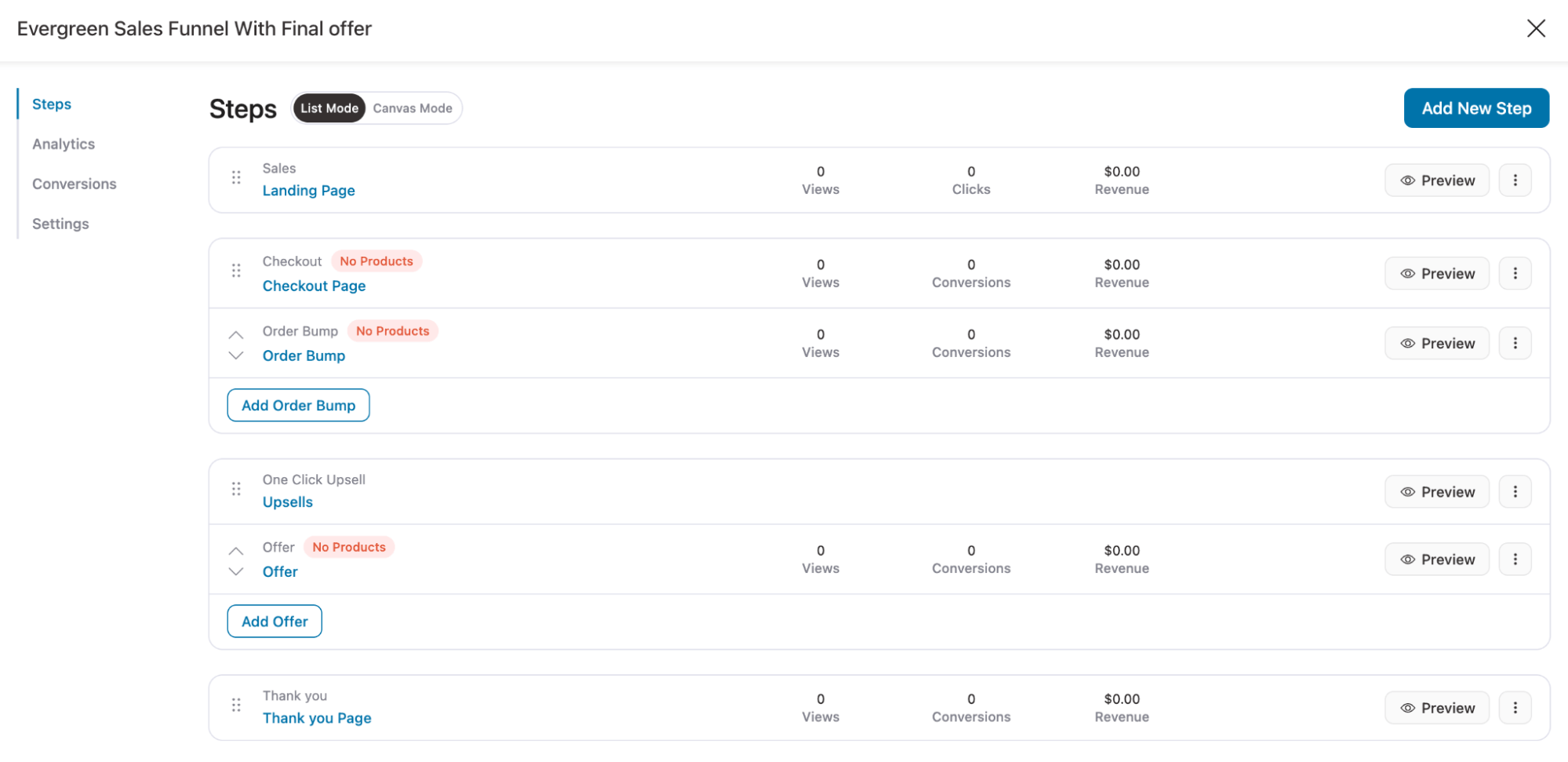Open the Analytics sidebar tab

click(x=64, y=144)
